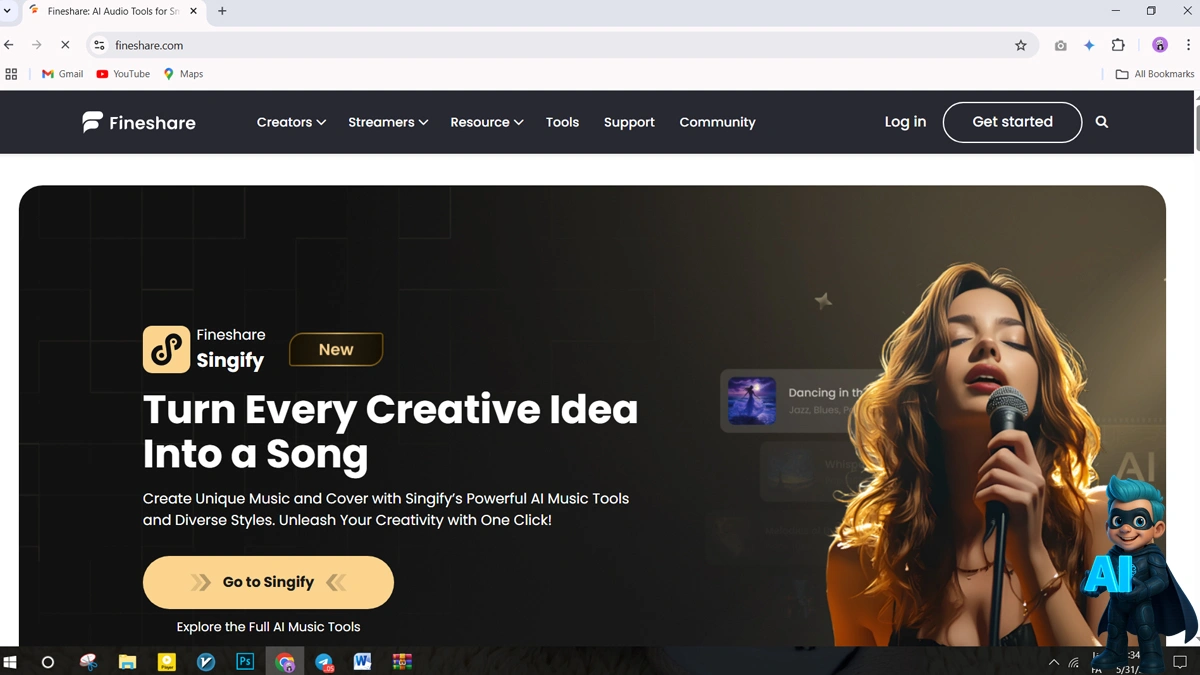Open the site search magnifier icon

(x=1102, y=122)
